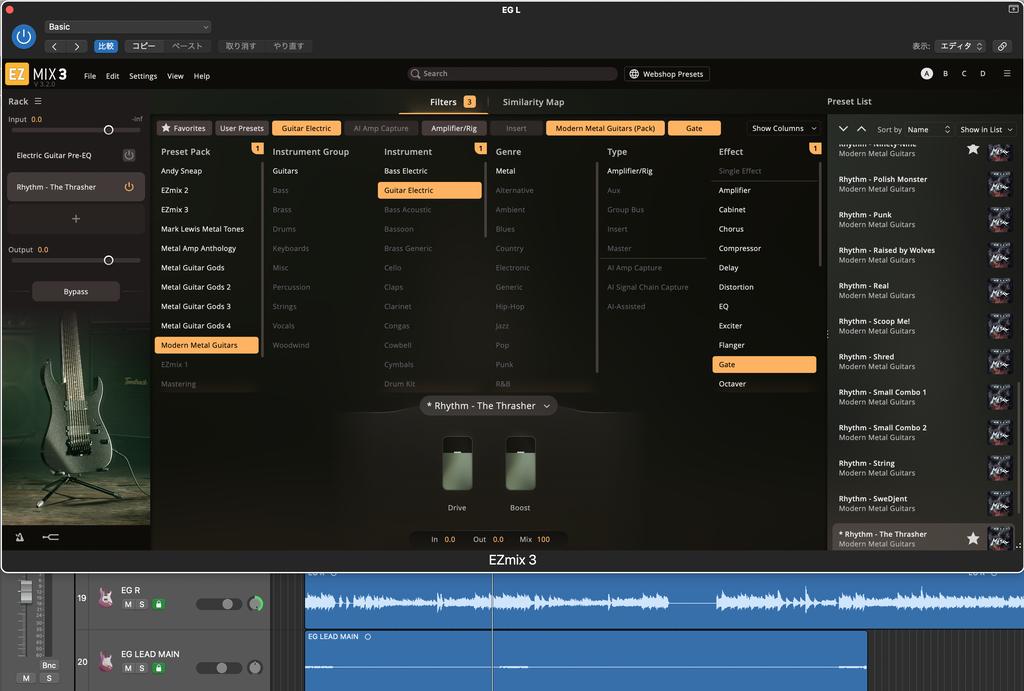The width and height of the screenshot is (1024, 691).
Task: Click the EG R track guitar icon
Action: coord(105,597)
